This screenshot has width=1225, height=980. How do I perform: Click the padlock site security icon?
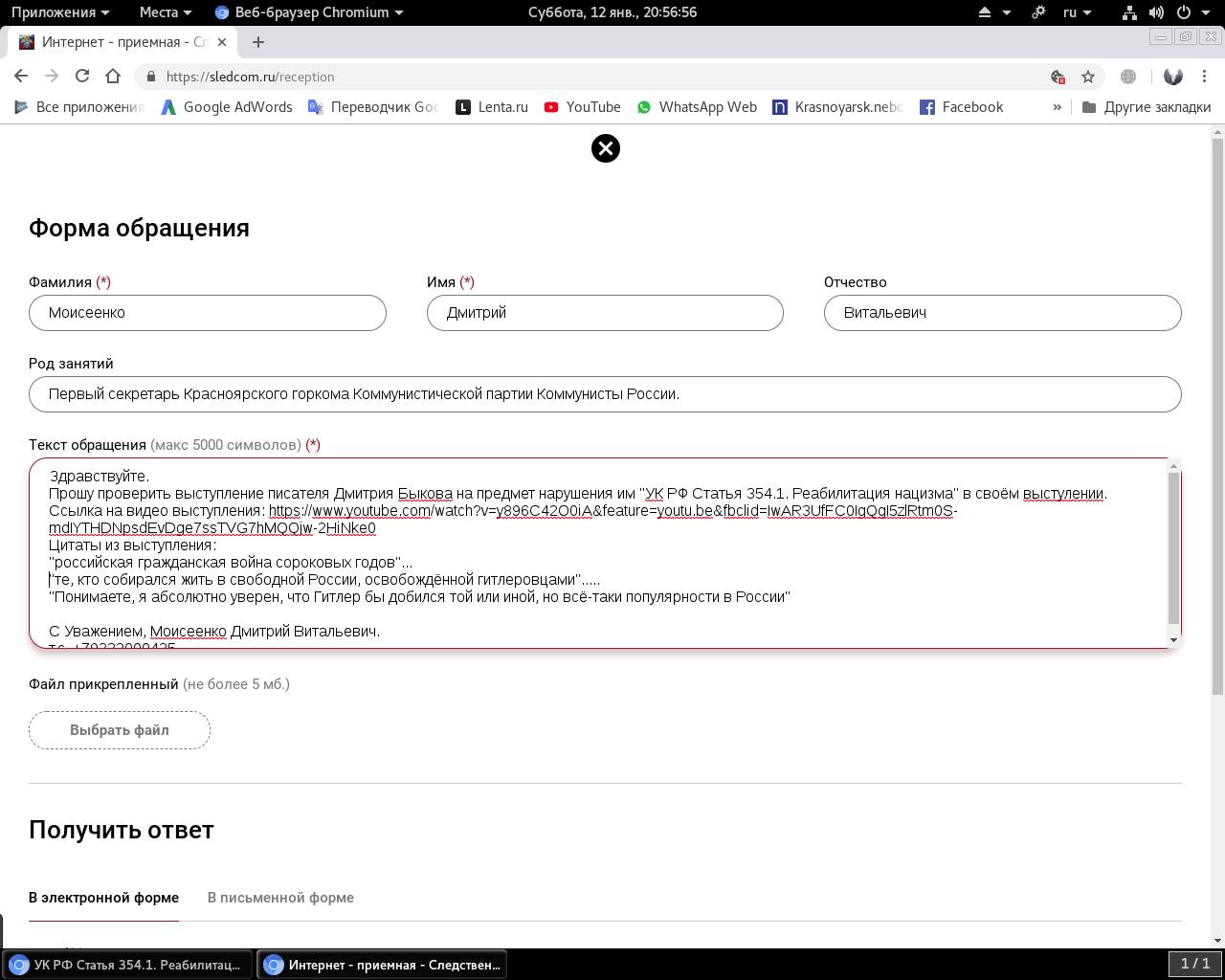tap(151, 77)
